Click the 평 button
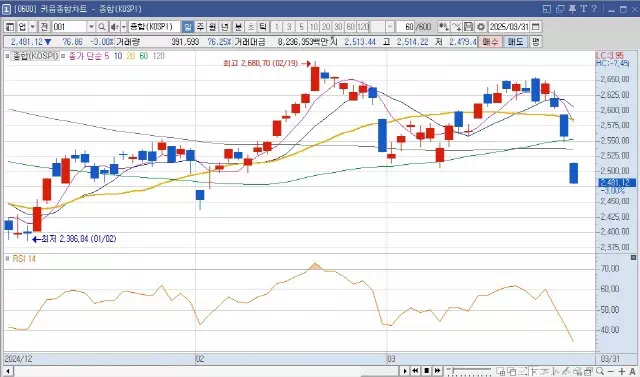Viewport: 640px width, 377px height. 536,42
